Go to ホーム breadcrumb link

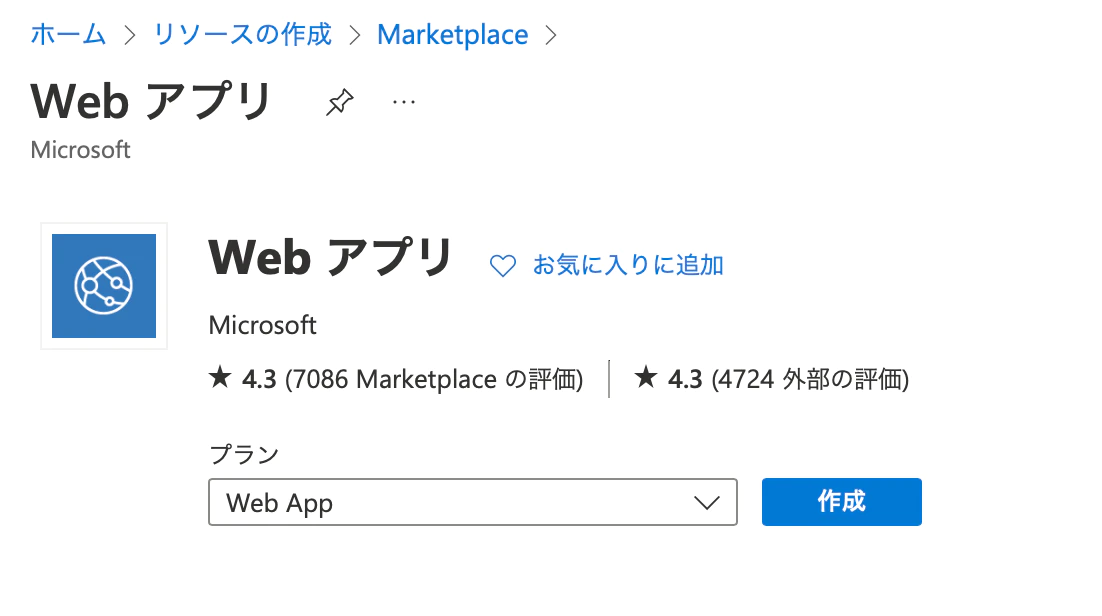click(x=68, y=34)
